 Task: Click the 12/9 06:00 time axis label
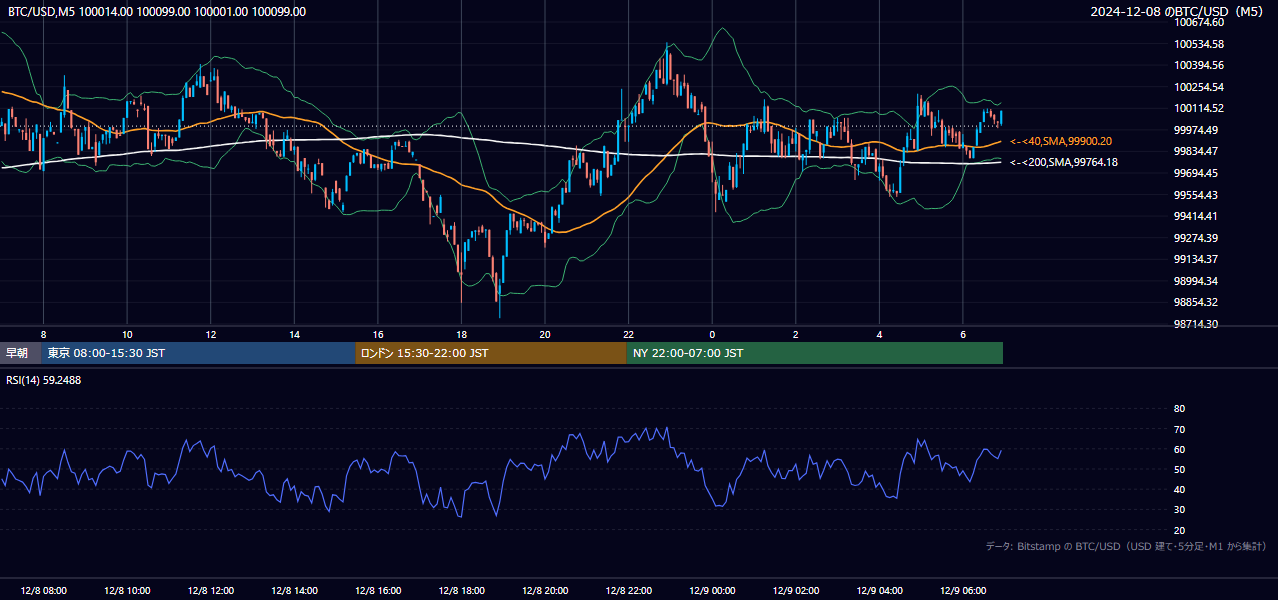(x=963, y=591)
